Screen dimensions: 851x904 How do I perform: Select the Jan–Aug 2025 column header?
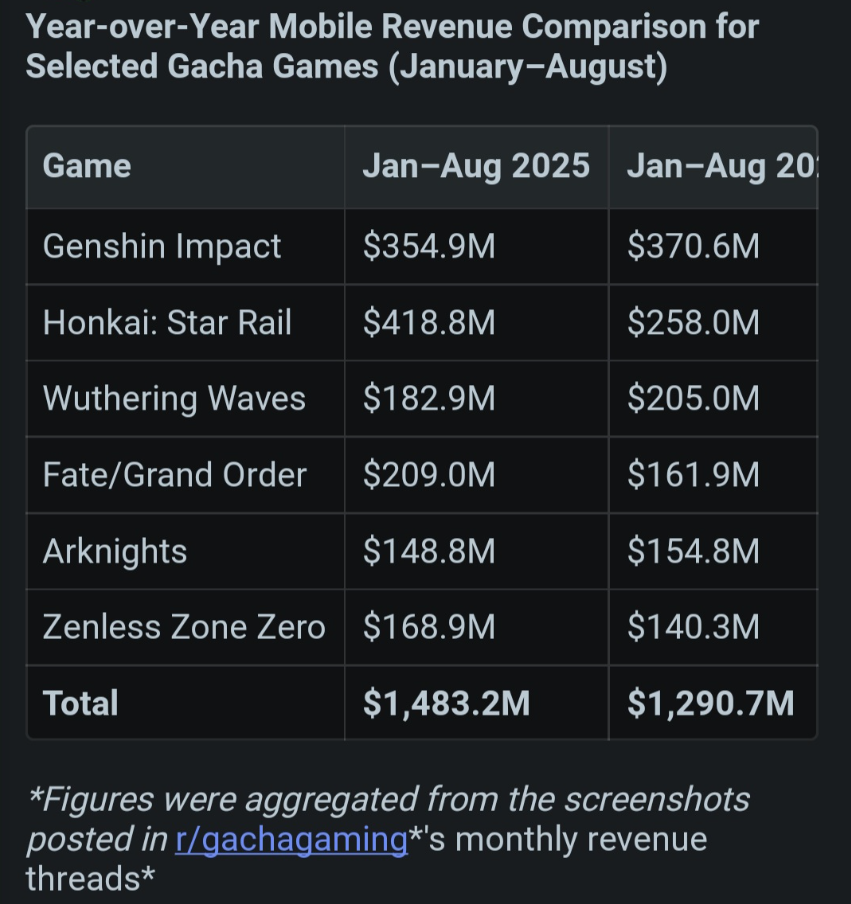pos(476,166)
